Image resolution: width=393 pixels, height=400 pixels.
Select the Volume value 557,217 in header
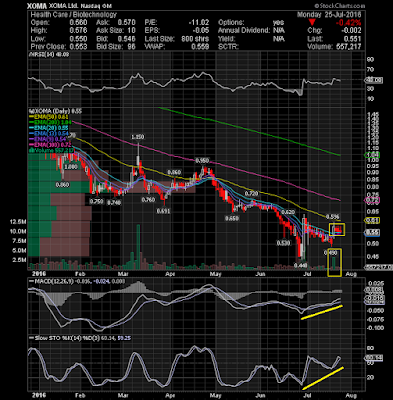pyautogui.click(x=348, y=47)
